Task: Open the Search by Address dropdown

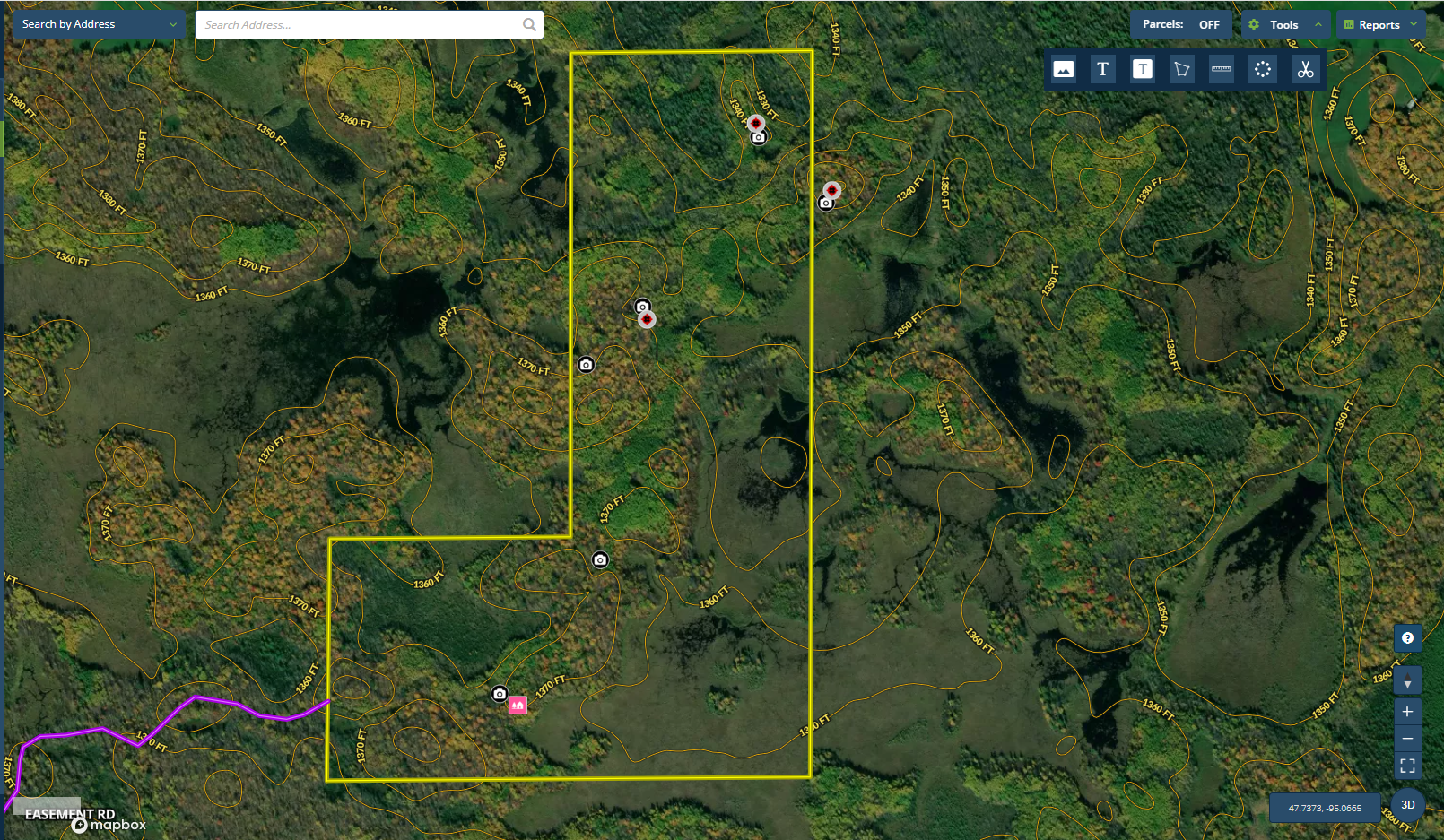Action: click(99, 24)
